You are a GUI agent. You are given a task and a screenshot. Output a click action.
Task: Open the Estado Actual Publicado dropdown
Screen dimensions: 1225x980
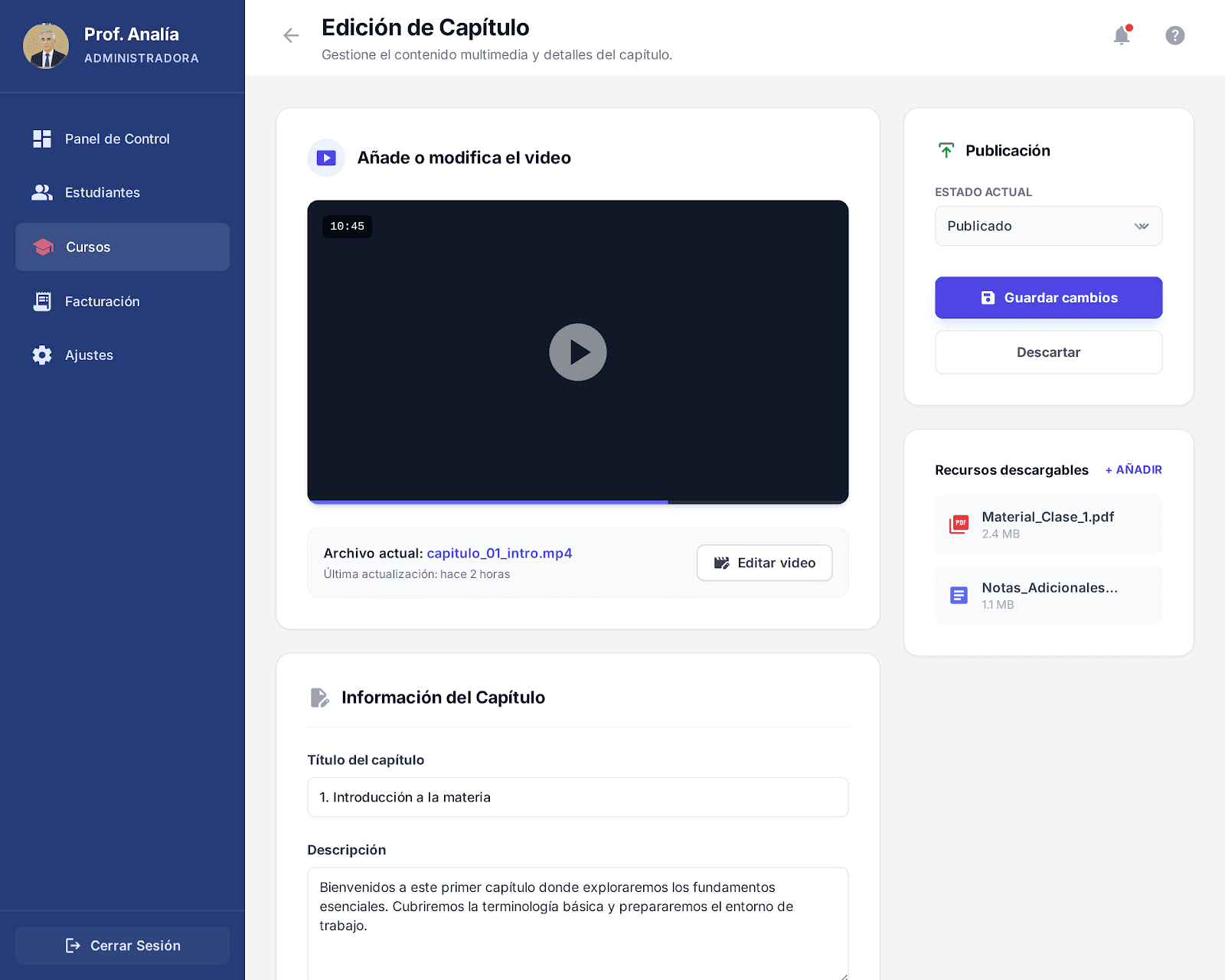(1048, 226)
